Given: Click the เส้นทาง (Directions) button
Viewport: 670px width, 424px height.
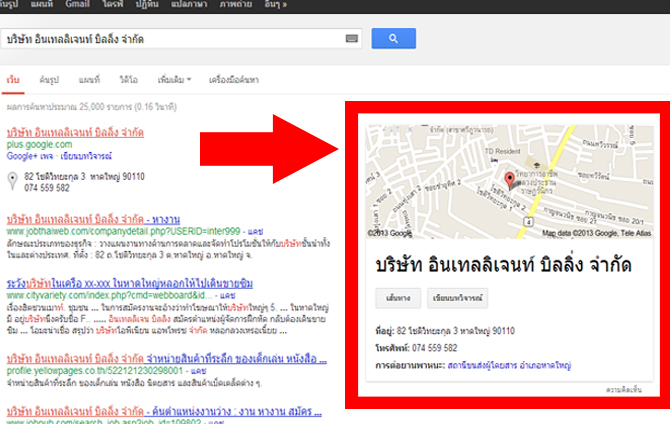Looking at the screenshot, I should (x=398, y=298).
